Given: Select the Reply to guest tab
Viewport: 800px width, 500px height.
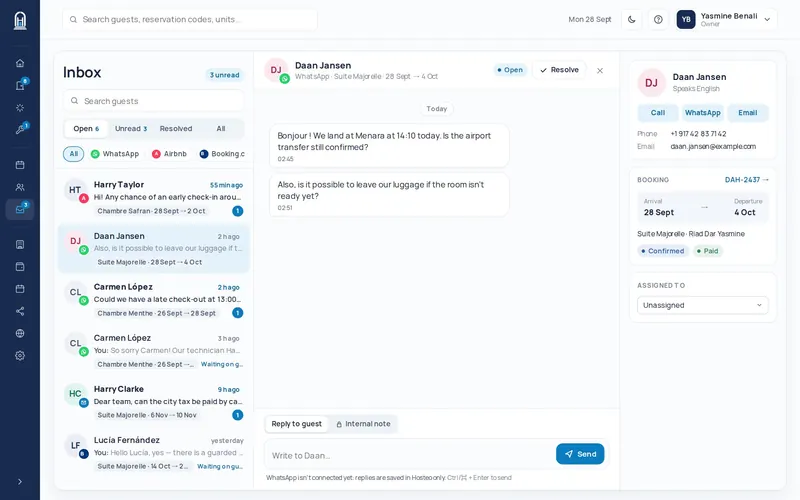Looking at the screenshot, I should pos(296,424).
